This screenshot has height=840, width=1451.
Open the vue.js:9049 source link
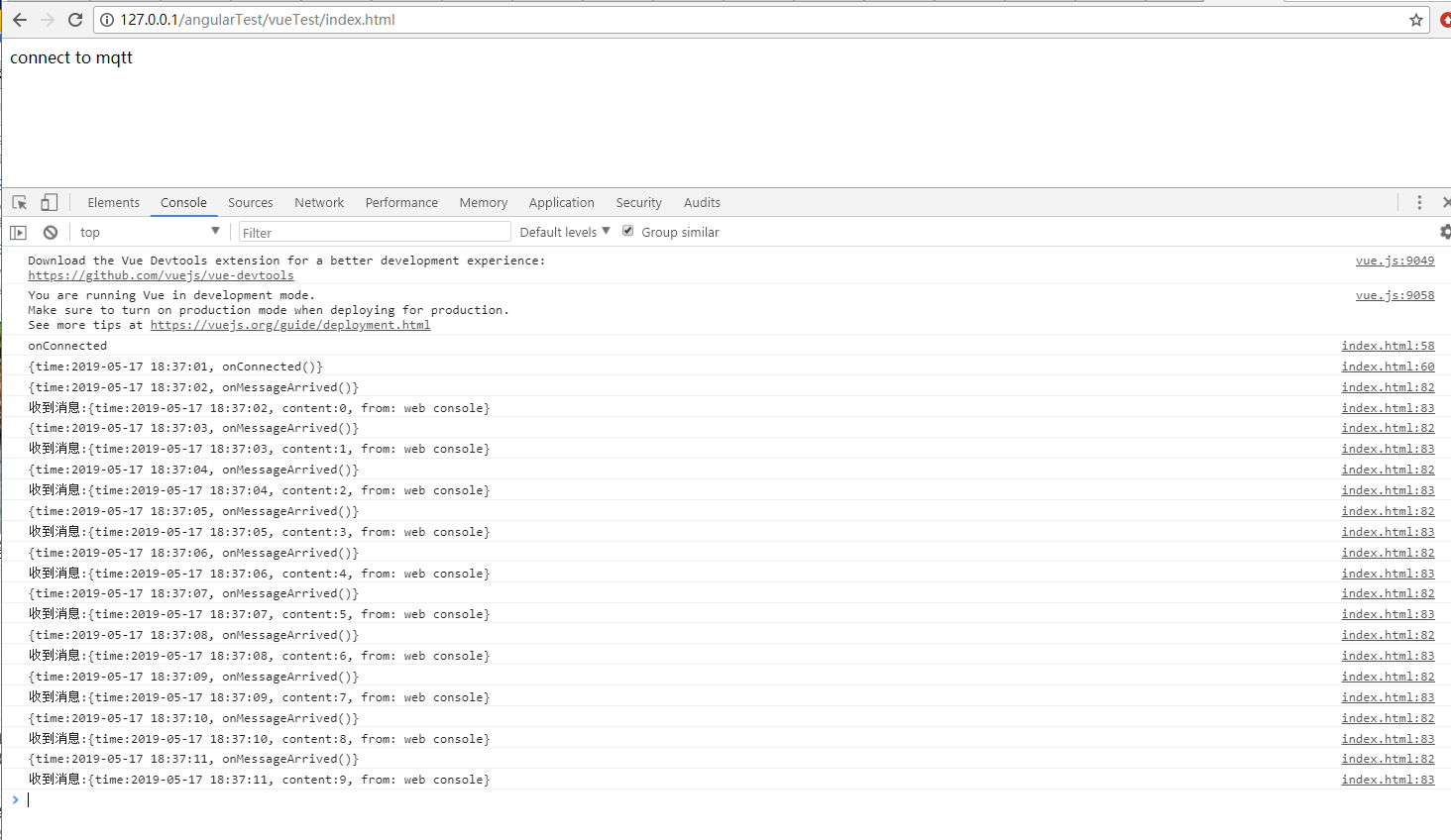[1395, 260]
